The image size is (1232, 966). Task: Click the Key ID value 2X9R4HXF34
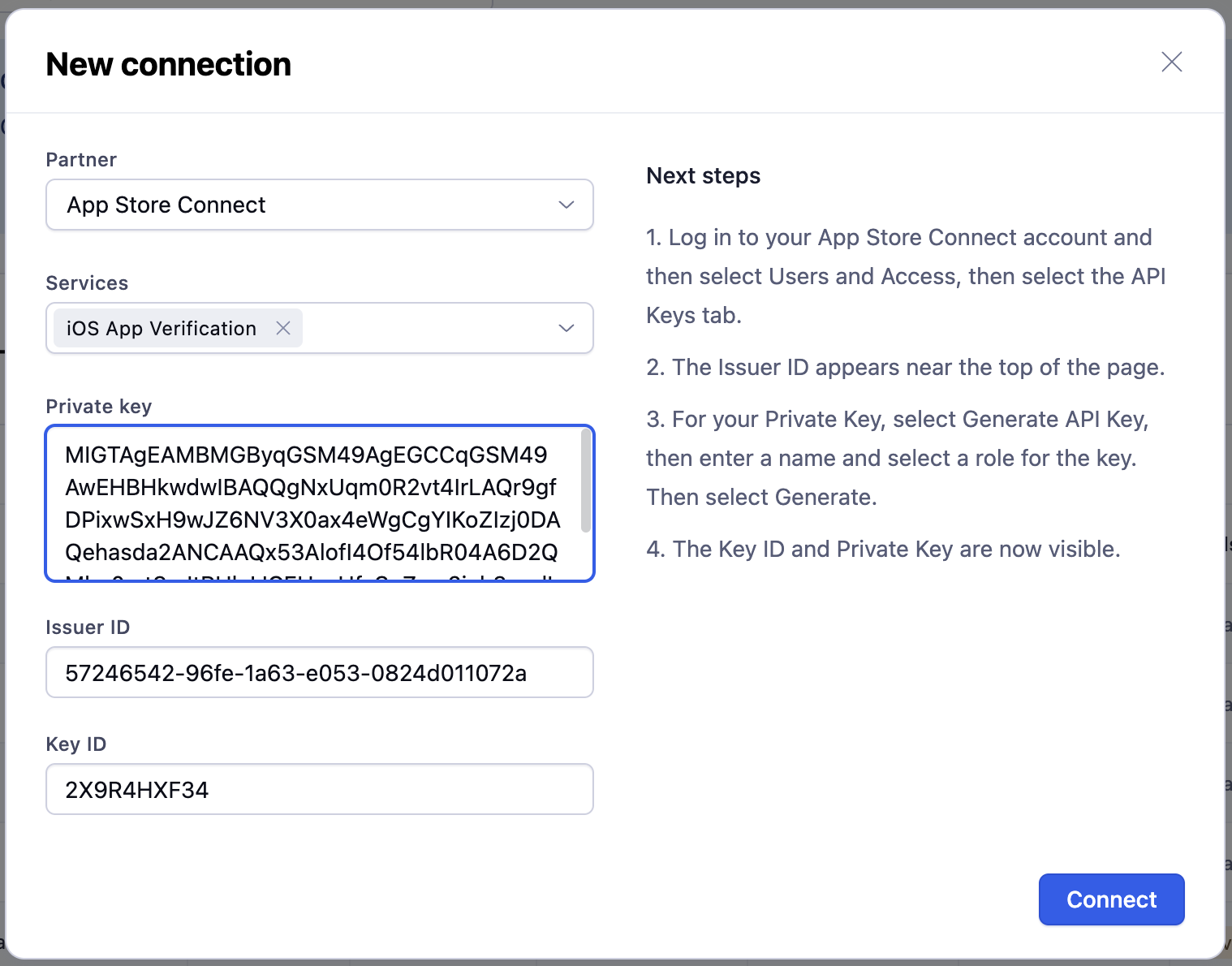click(136, 788)
